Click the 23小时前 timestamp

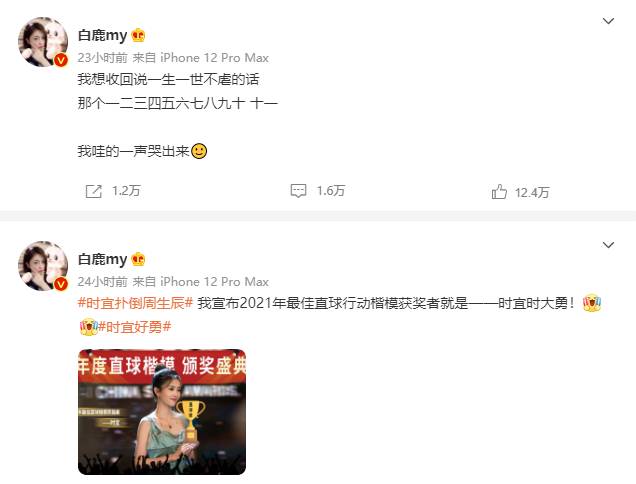[102, 58]
